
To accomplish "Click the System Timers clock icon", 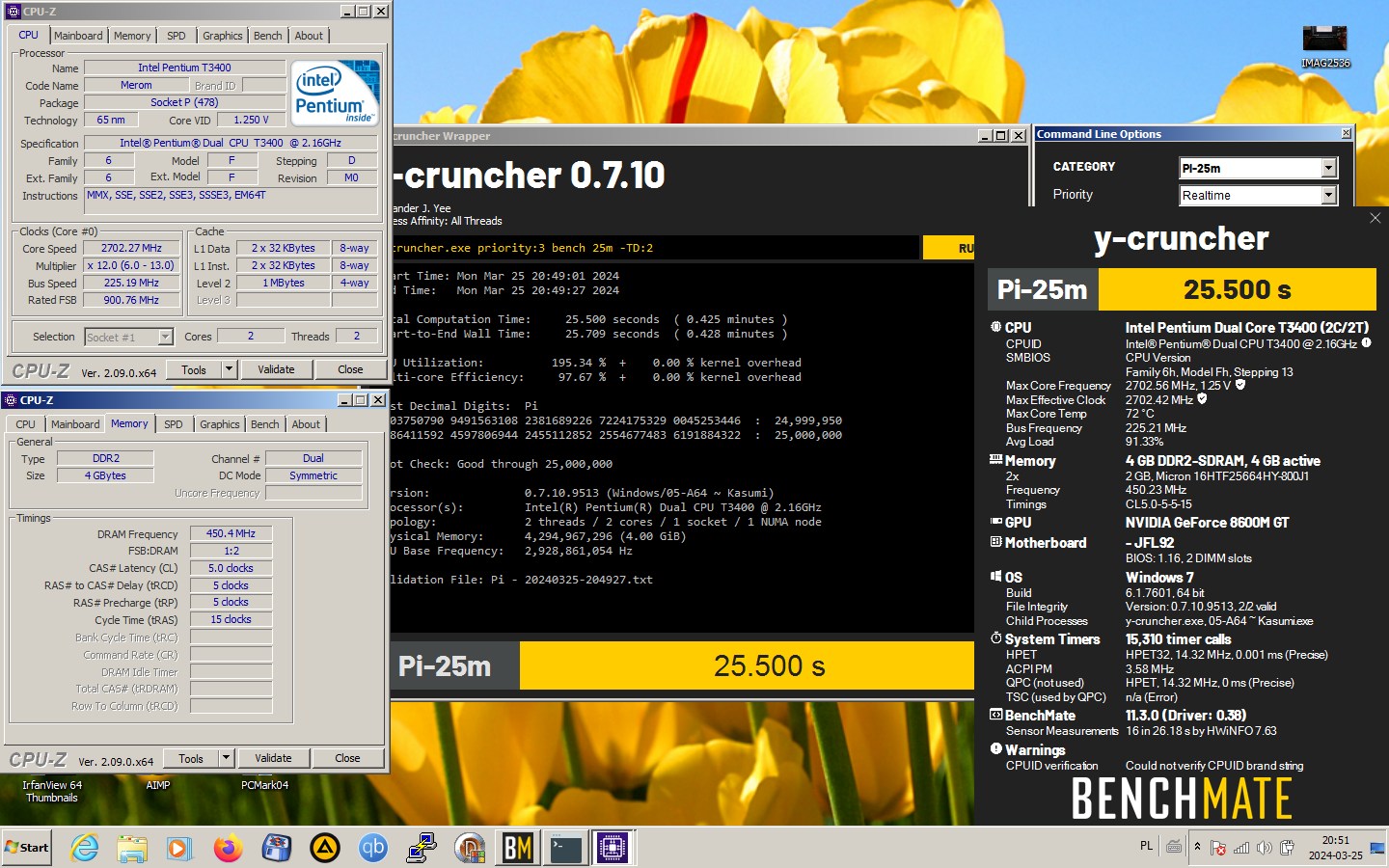I will [995, 638].
